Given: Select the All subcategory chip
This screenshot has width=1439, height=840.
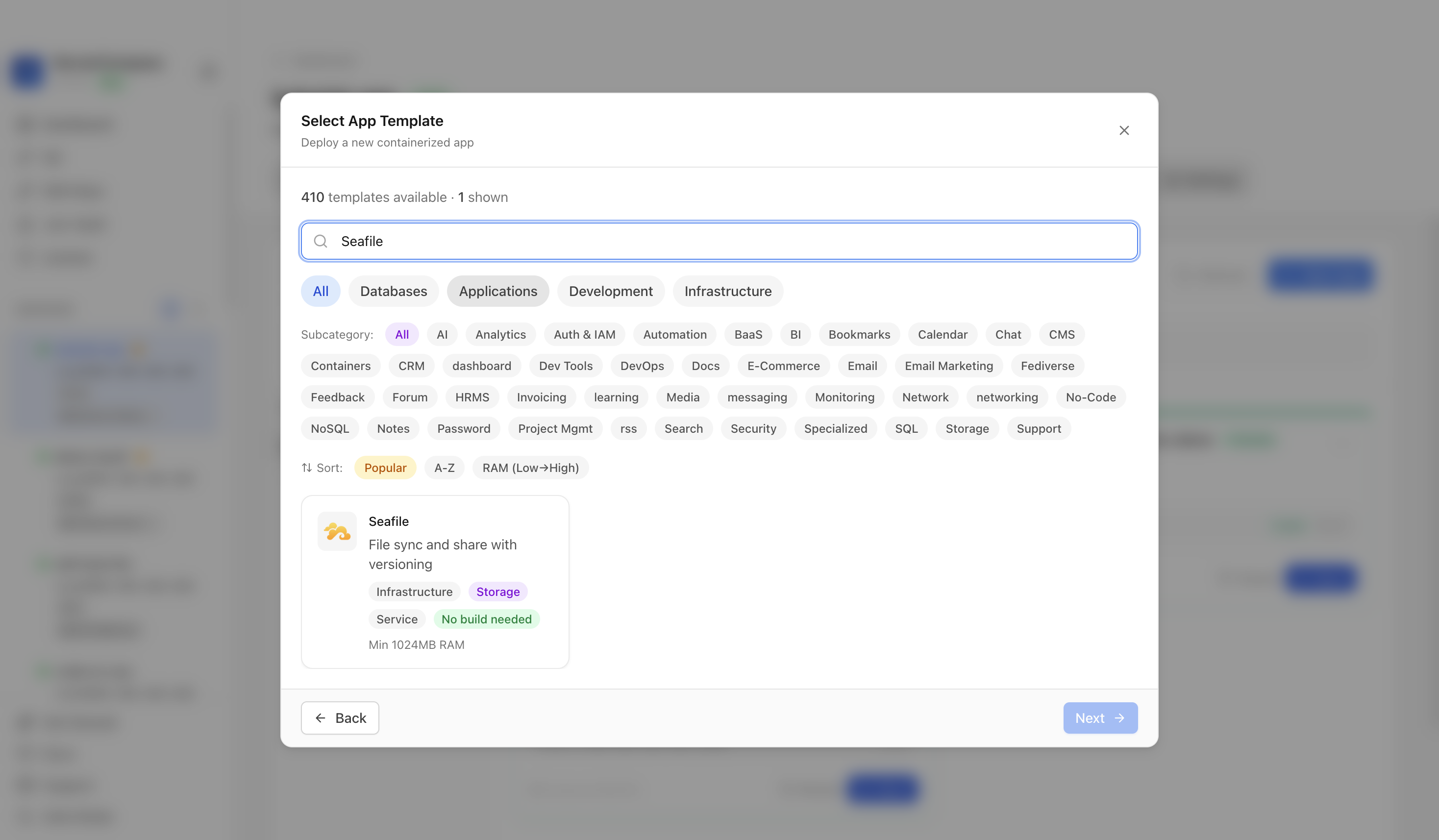Looking at the screenshot, I should click(x=402, y=335).
